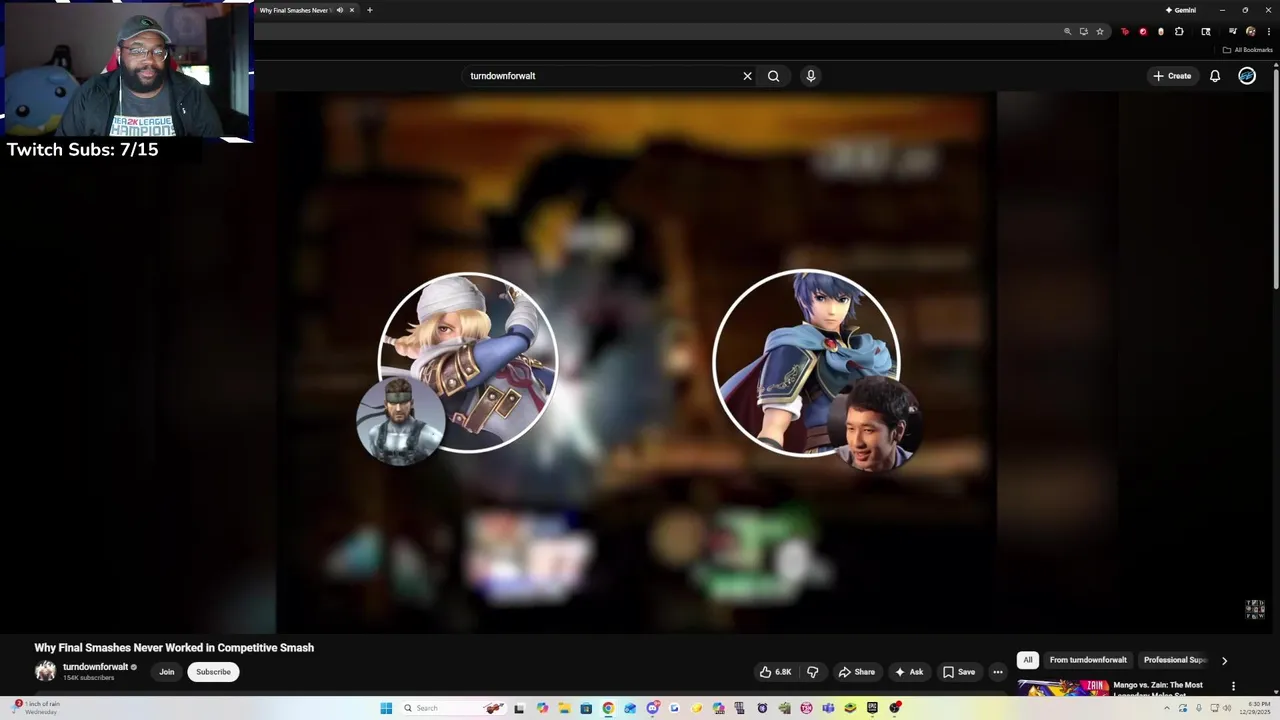This screenshot has width=1280, height=720.
Task: Open zoom magnifier in address bar
Action: [1068, 32]
